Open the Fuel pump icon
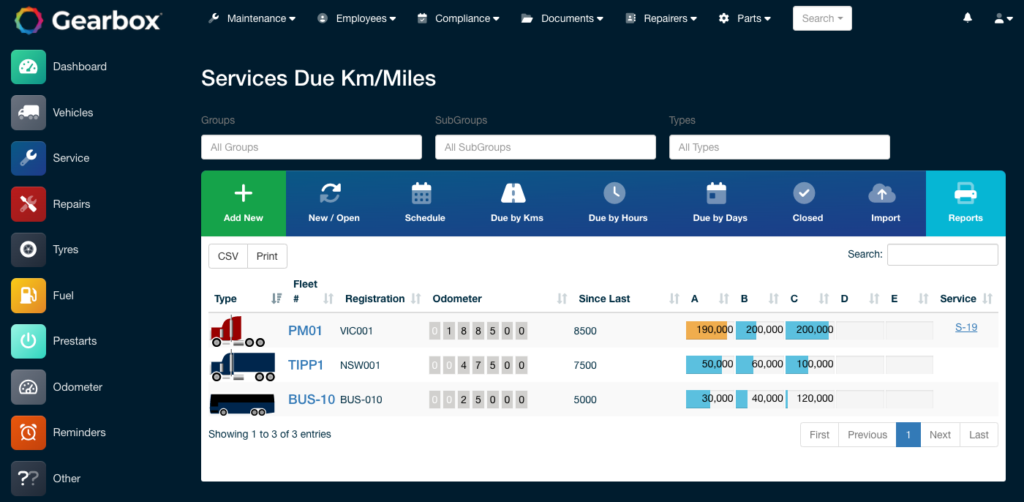The height and width of the screenshot is (502, 1024). coord(29,296)
